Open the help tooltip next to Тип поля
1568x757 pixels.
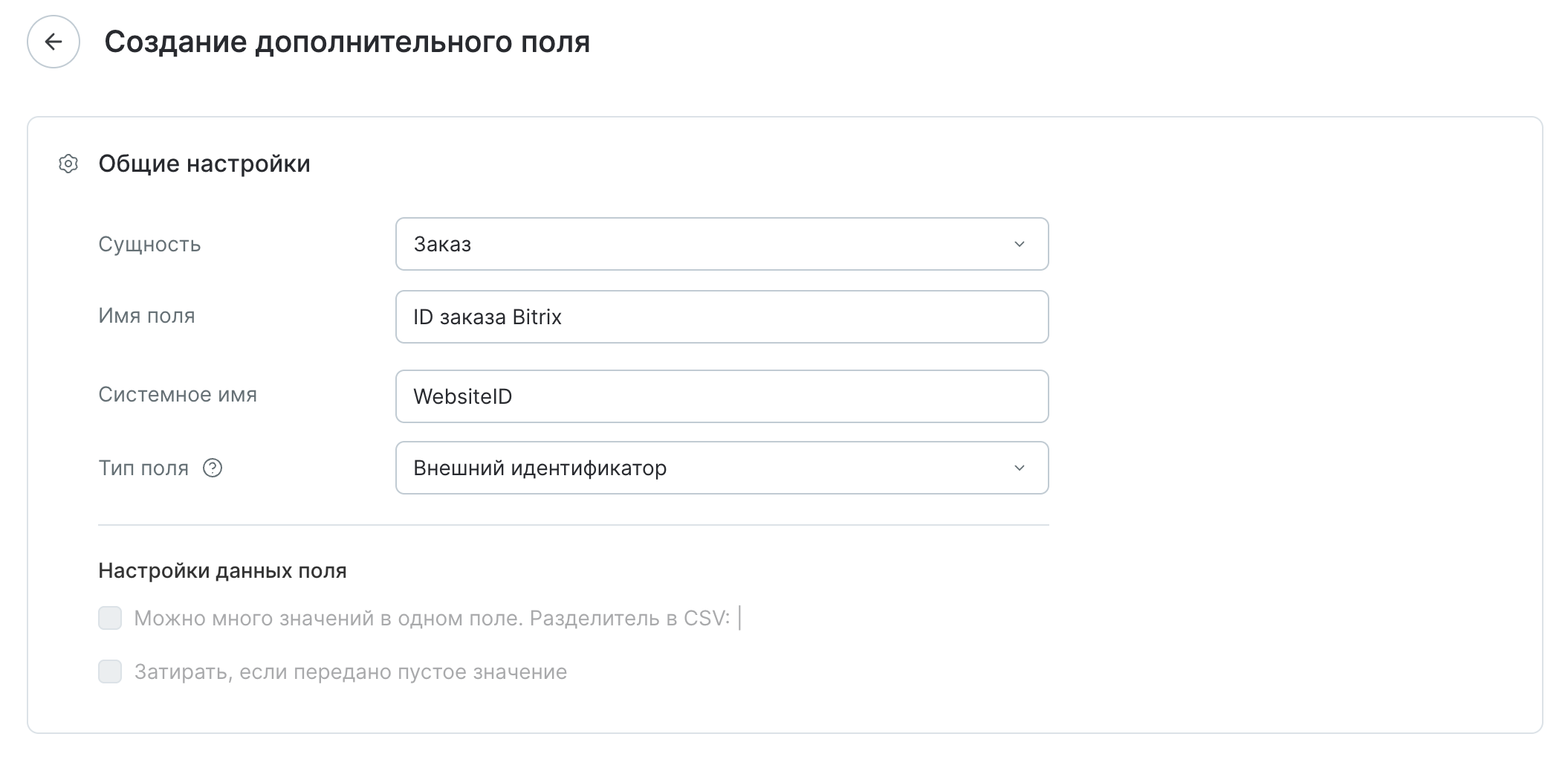212,468
